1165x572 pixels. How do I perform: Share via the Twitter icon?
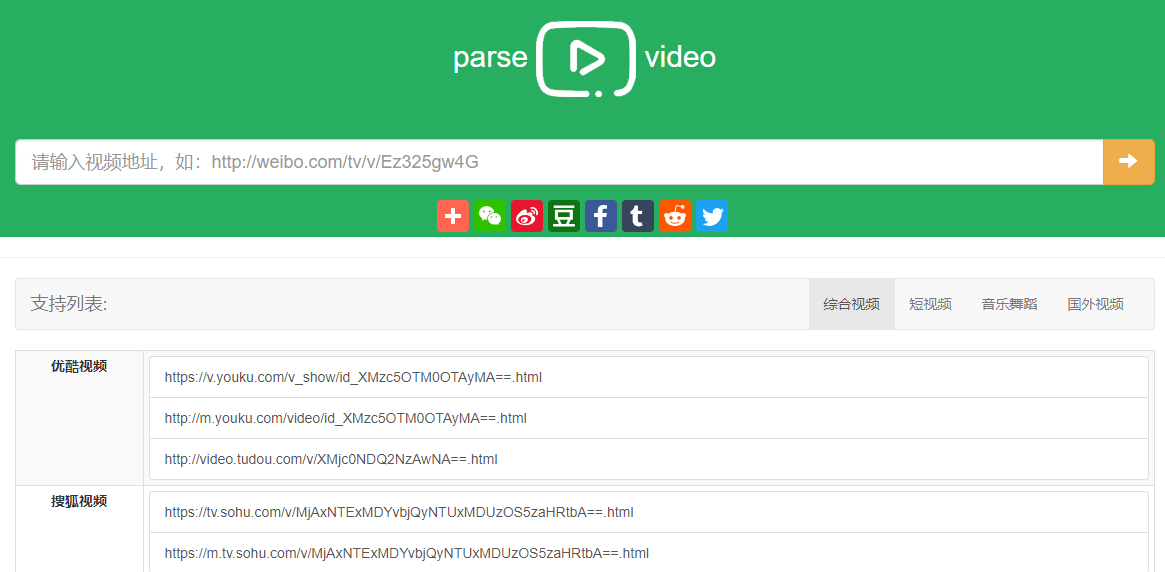(x=712, y=216)
